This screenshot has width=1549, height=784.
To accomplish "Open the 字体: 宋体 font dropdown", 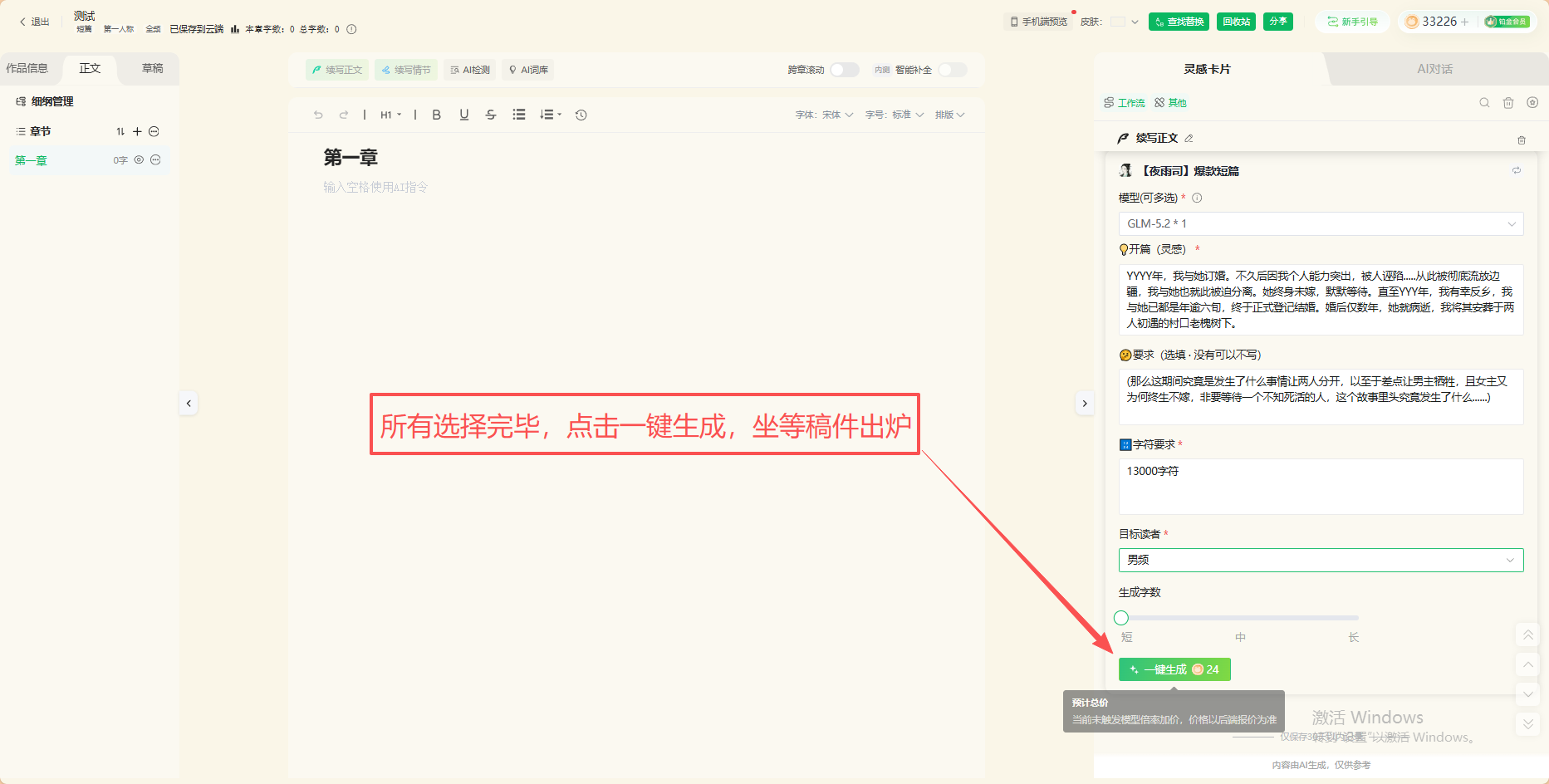I will [824, 115].
